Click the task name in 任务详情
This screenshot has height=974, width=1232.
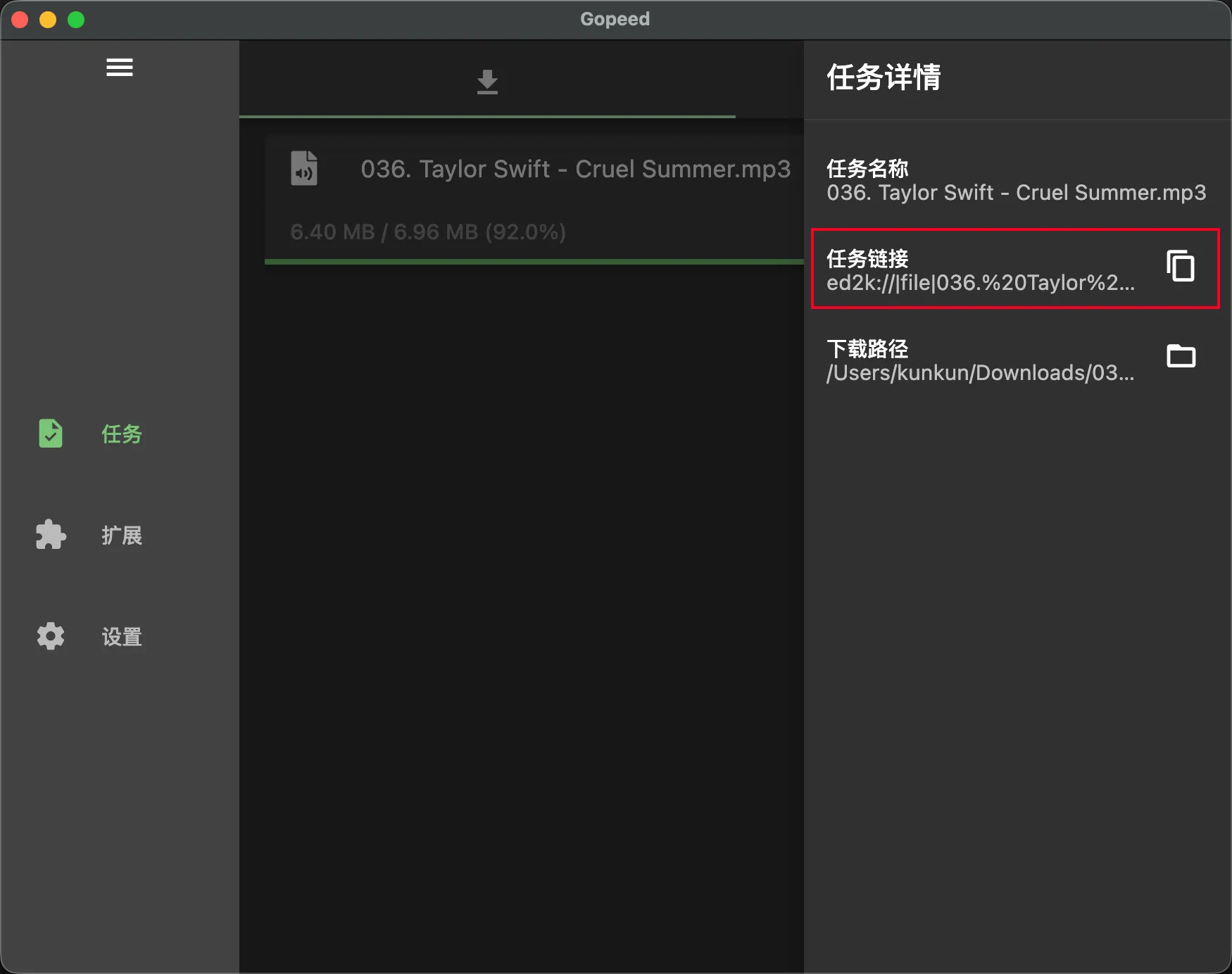tap(1014, 192)
